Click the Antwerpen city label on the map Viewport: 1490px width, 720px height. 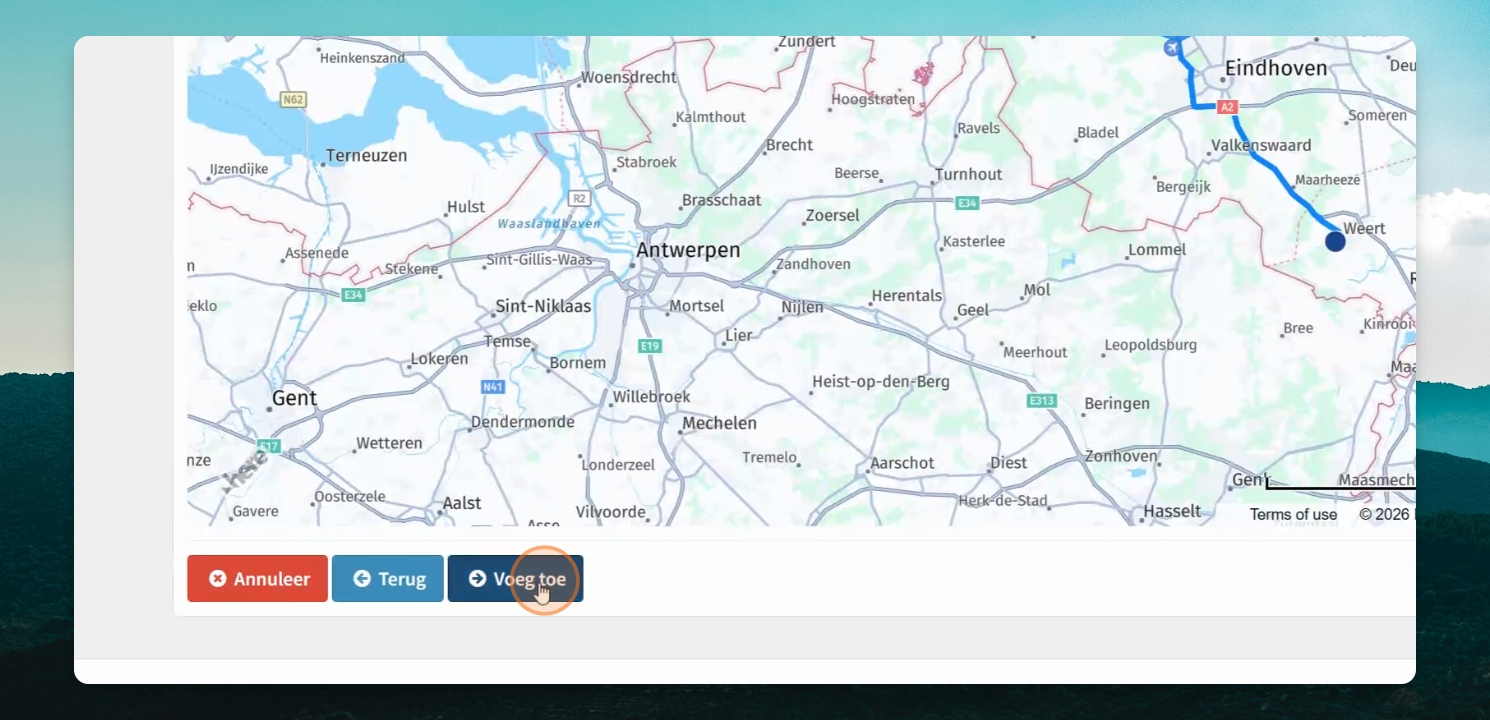click(x=688, y=250)
